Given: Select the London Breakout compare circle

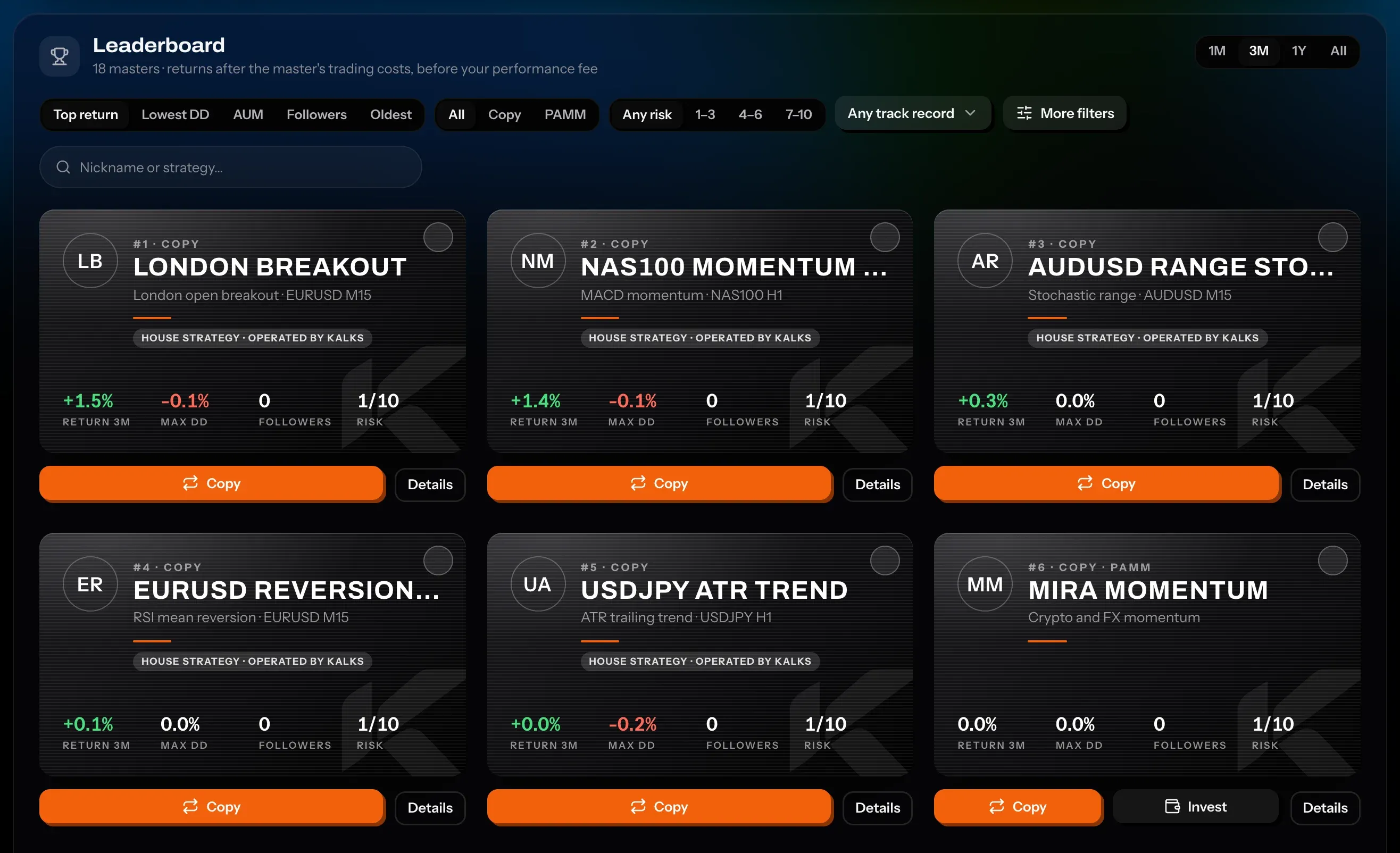Looking at the screenshot, I should (x=438, y=237).
